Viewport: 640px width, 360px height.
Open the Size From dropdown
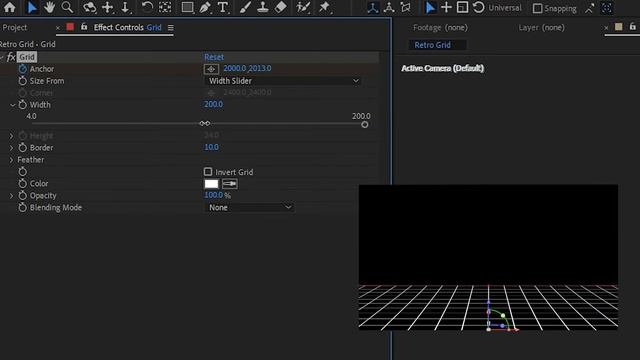click(x=283, y=81)
